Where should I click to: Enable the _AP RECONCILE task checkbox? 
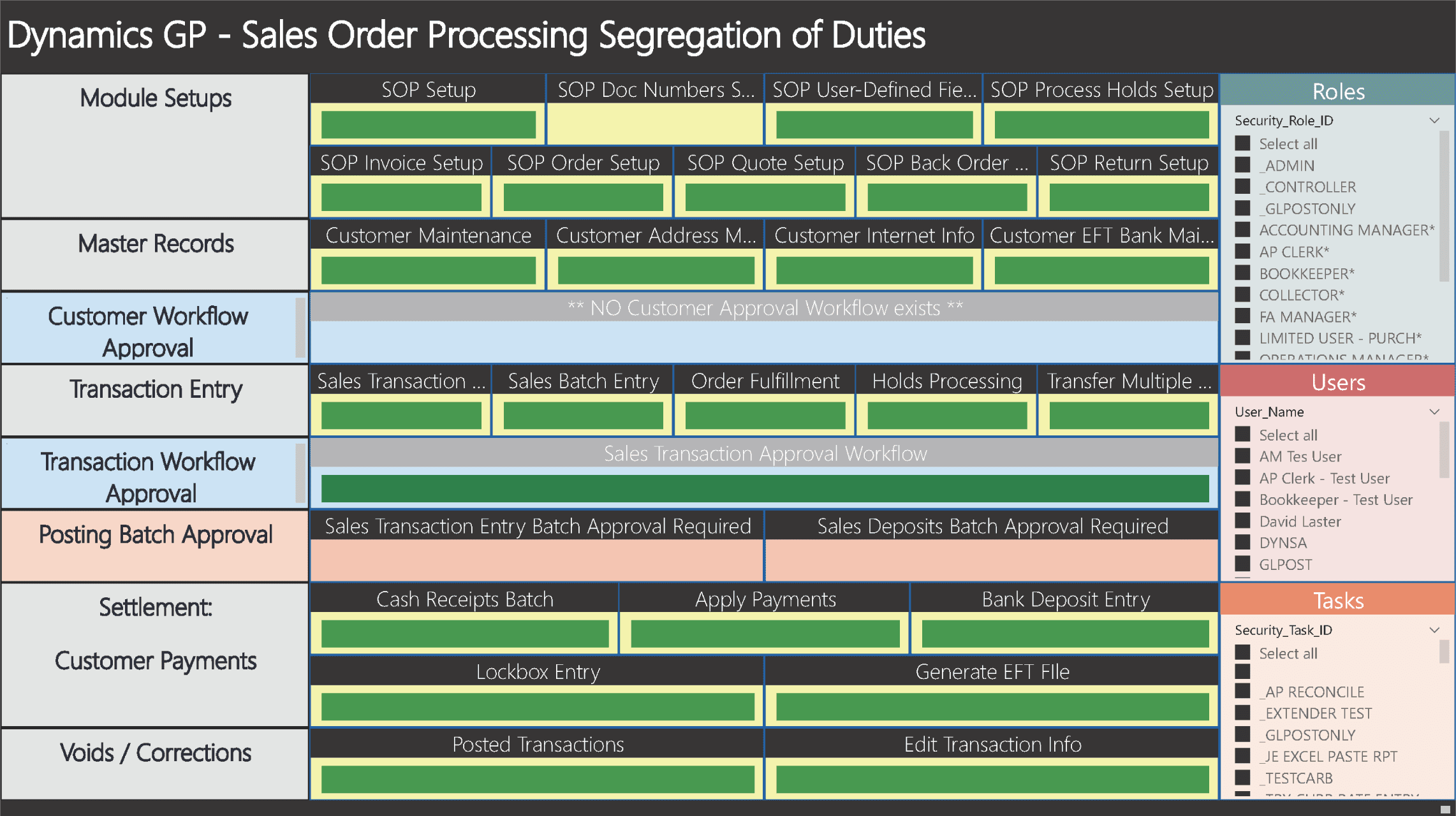[x=1242, y=691]
